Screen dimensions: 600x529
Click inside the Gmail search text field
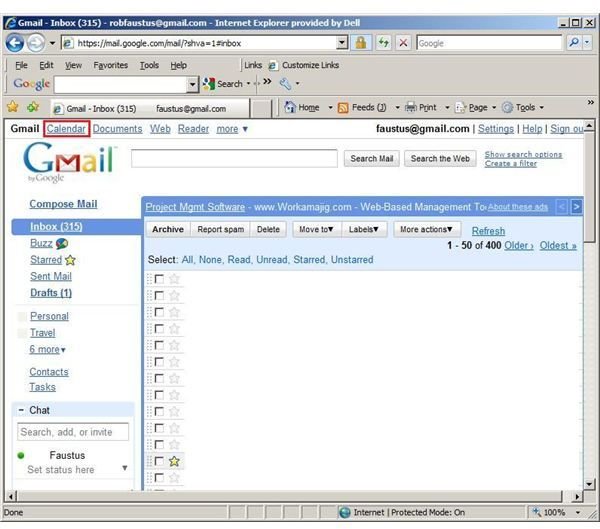pos(234,158)
